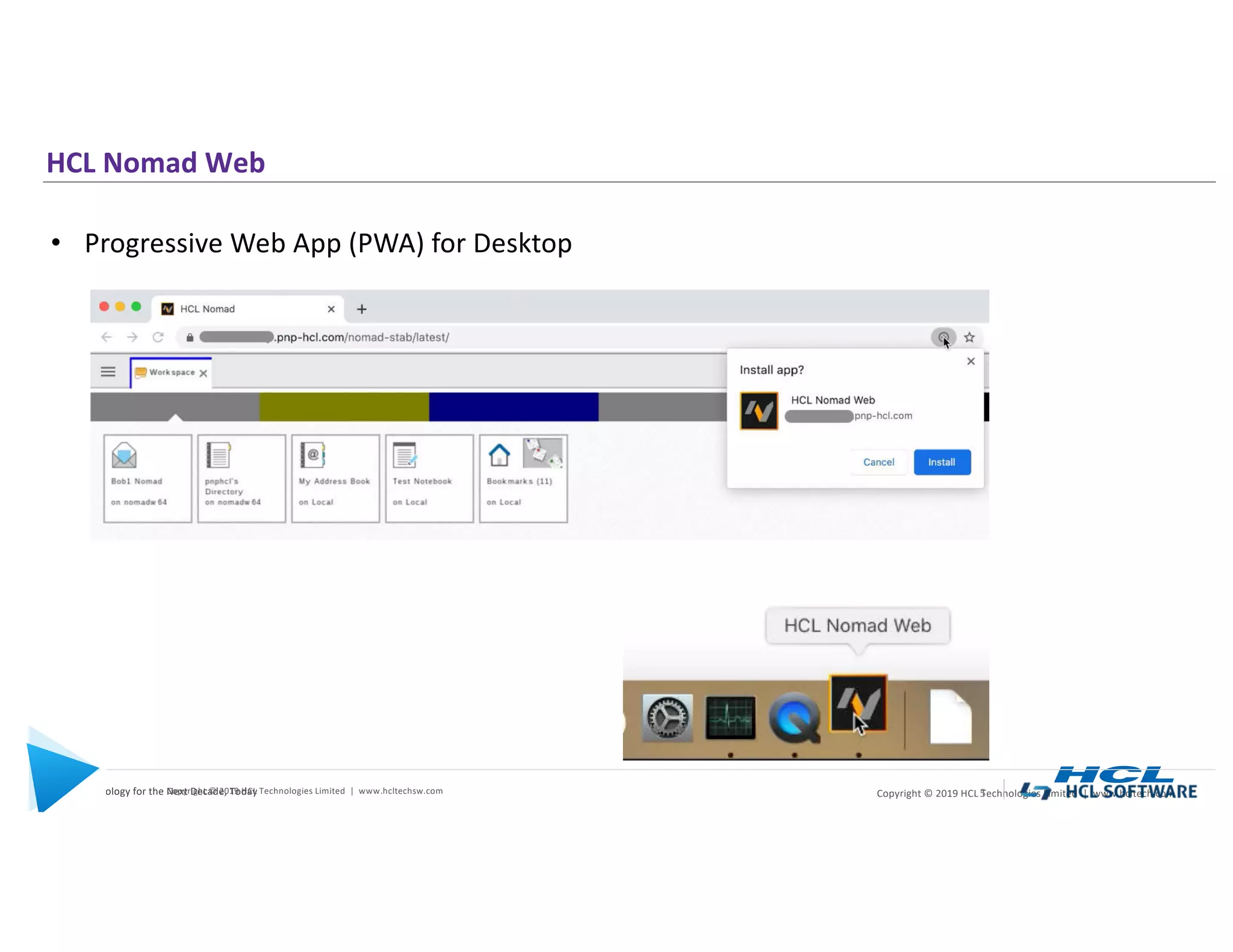The image size is (1233, 952).
Task: Open Test Notebook tile
Action: click(x=429, y=478)
